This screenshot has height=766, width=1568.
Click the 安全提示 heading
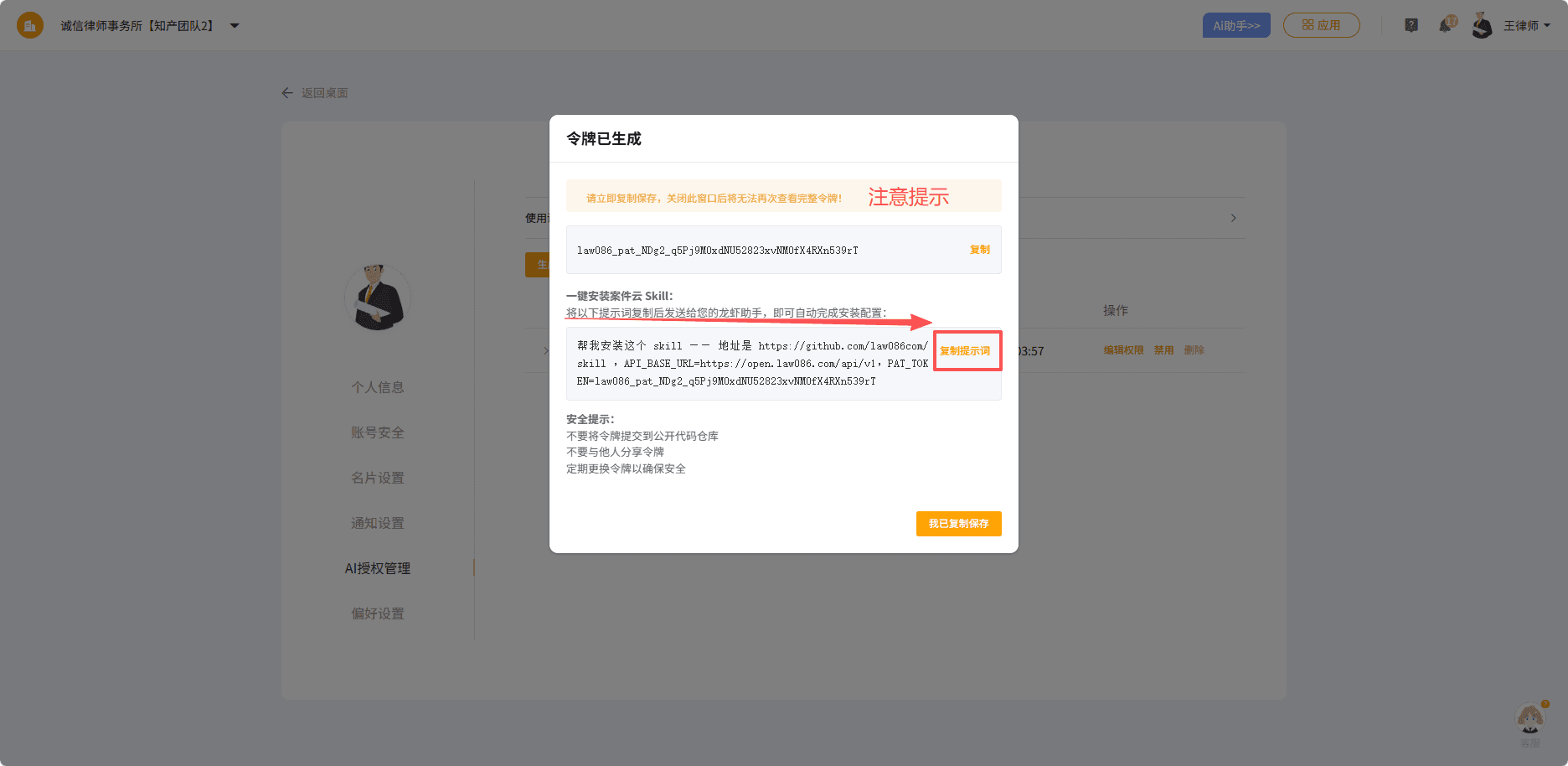[x=591, y=419]
